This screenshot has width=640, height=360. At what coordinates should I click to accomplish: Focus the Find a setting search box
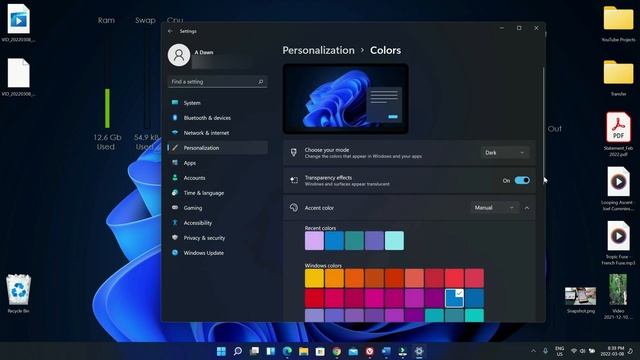[x=218, y=82]
